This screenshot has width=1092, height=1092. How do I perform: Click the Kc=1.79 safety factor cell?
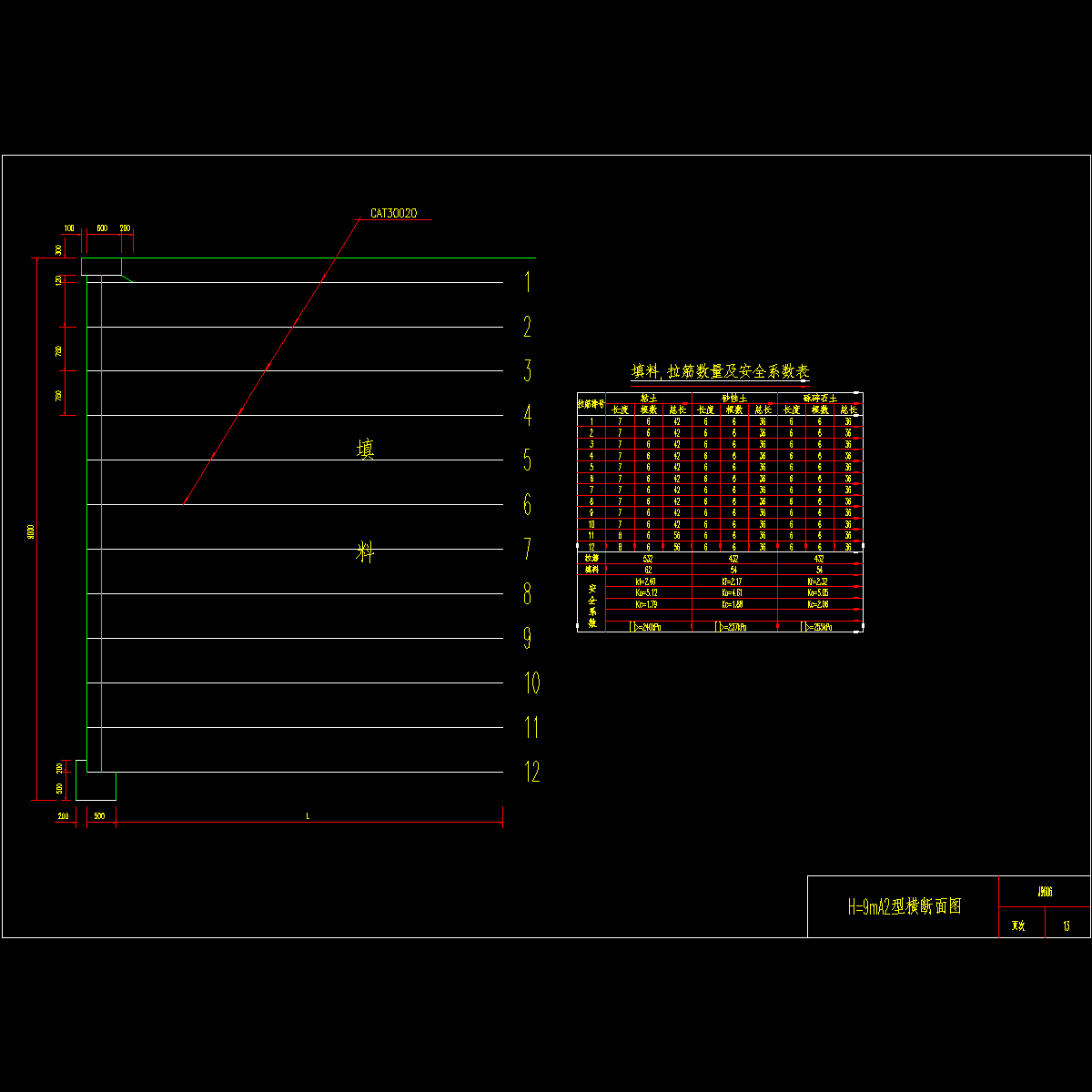point(646,603)
